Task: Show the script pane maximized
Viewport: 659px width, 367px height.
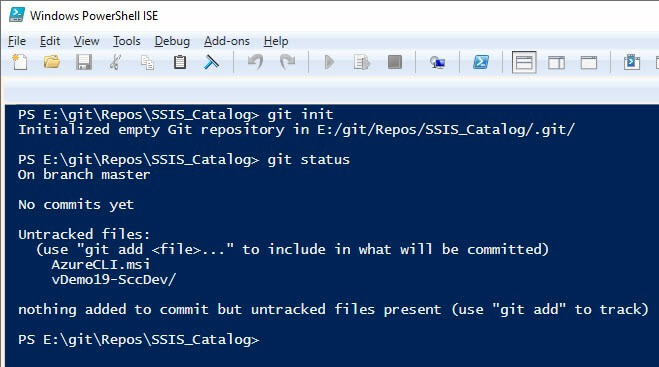Action: (589, 63)
